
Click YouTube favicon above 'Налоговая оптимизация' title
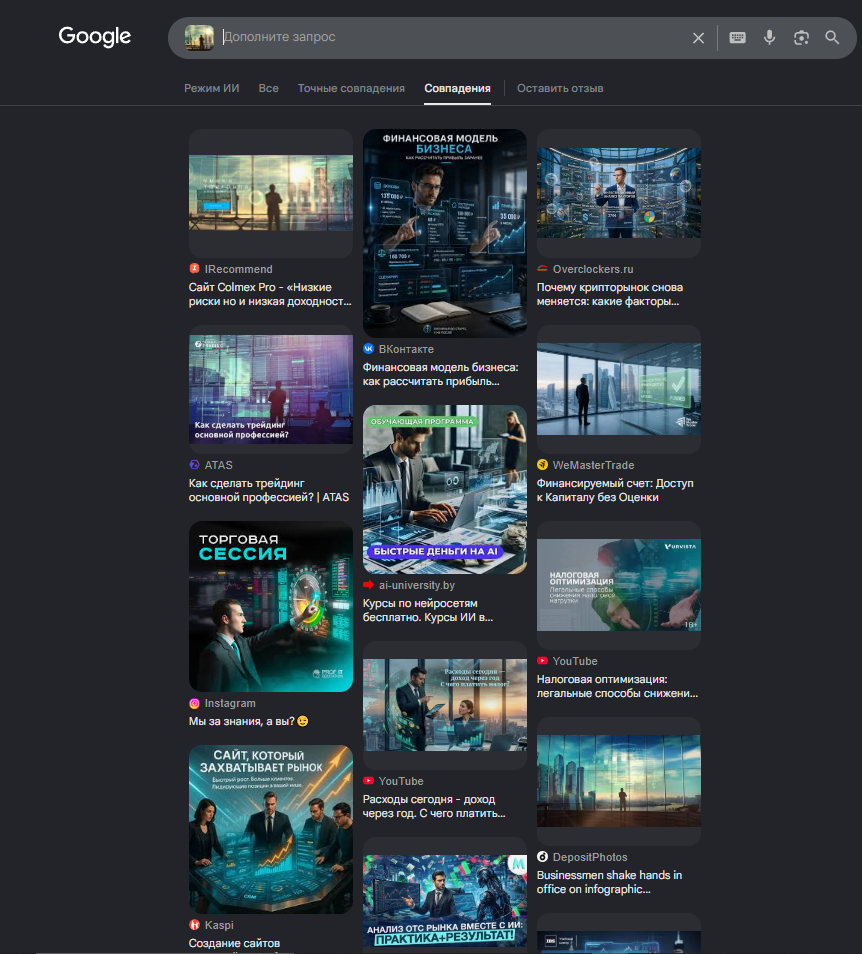pyautogui.click(x=543, y=661)
